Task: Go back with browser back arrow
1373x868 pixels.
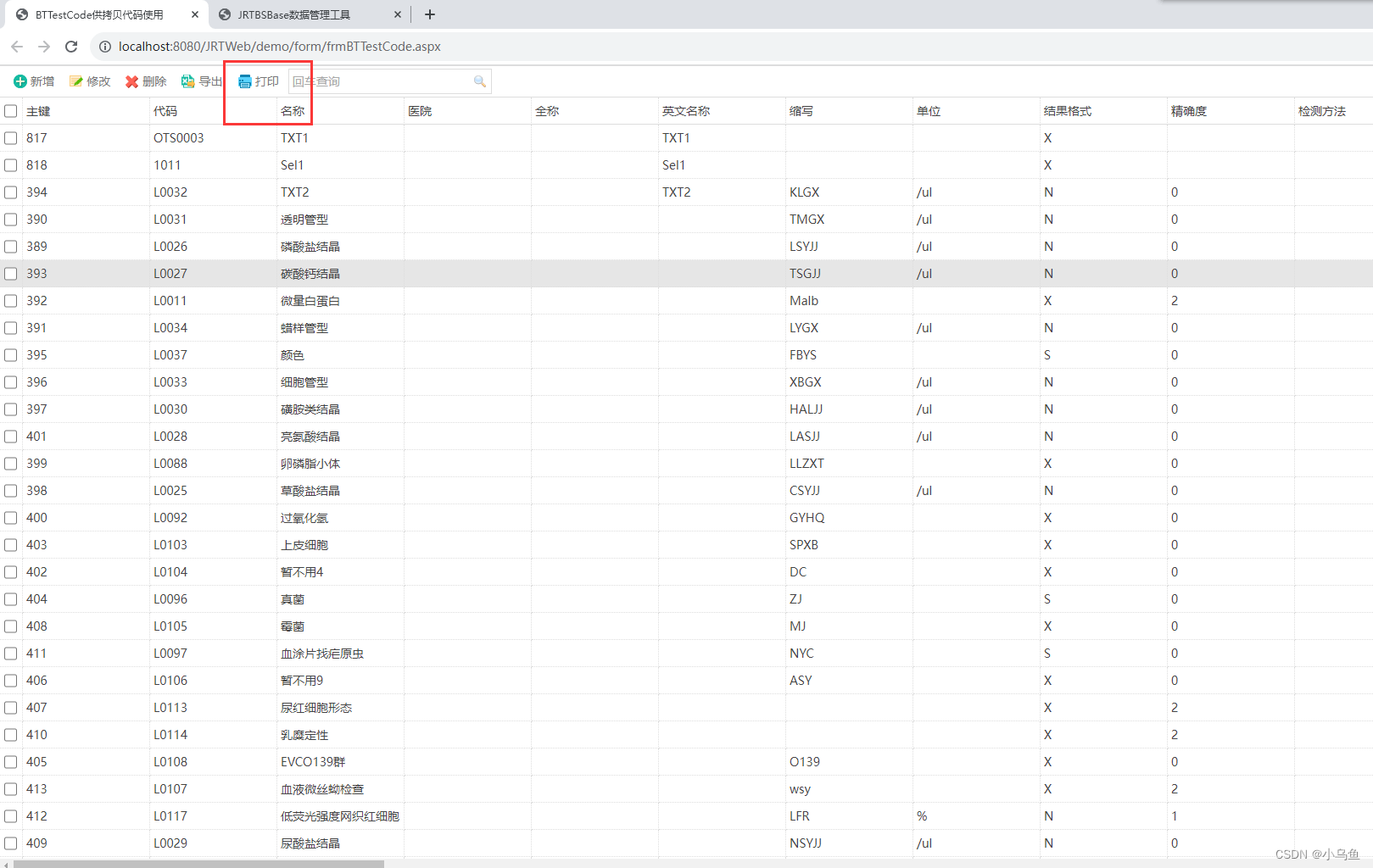Action: (17, 47)
